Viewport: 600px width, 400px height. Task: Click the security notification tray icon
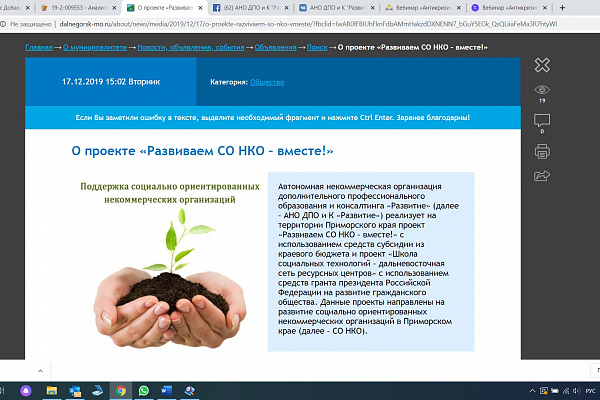544,391
